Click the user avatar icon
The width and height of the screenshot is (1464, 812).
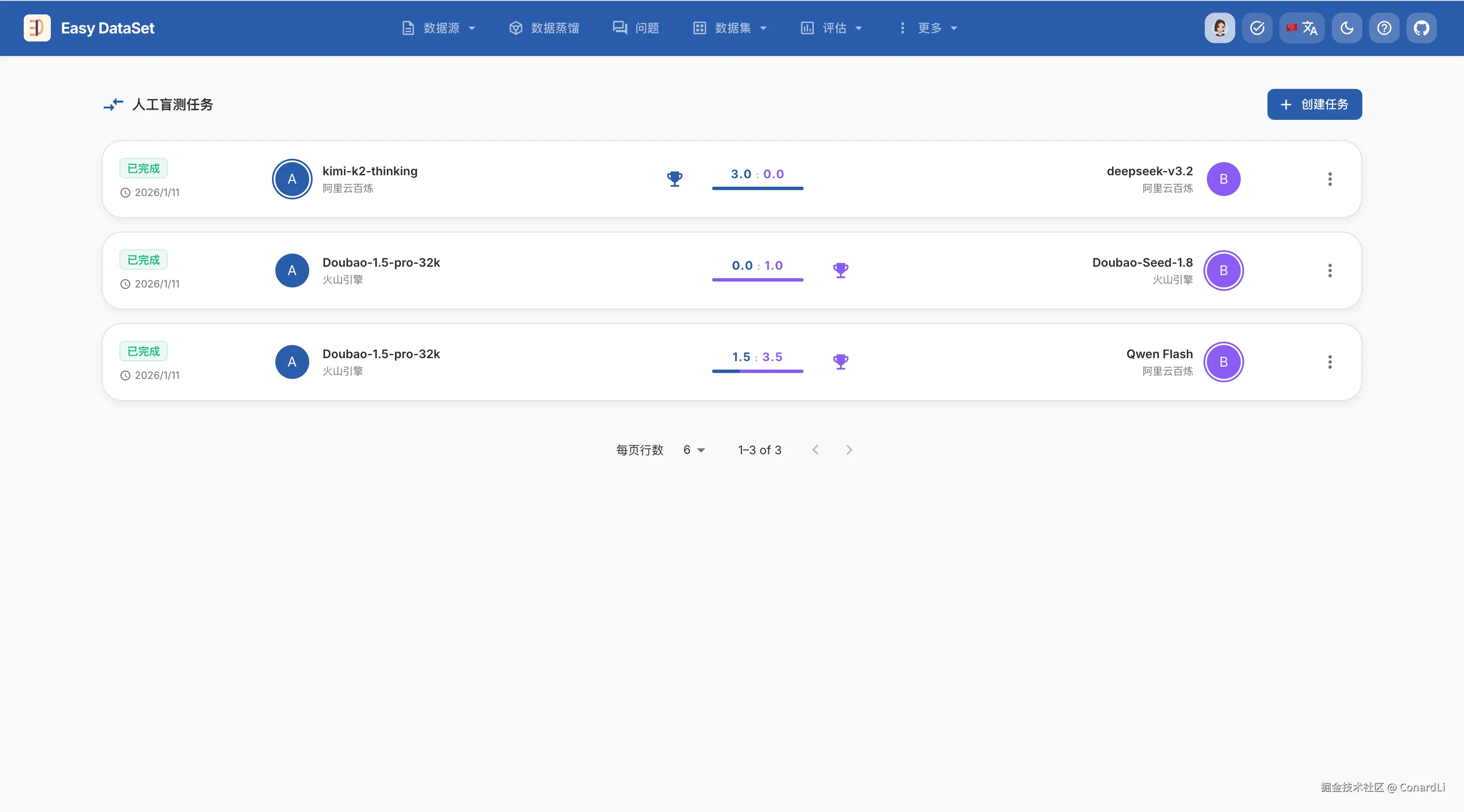[x=1220, y=28]
